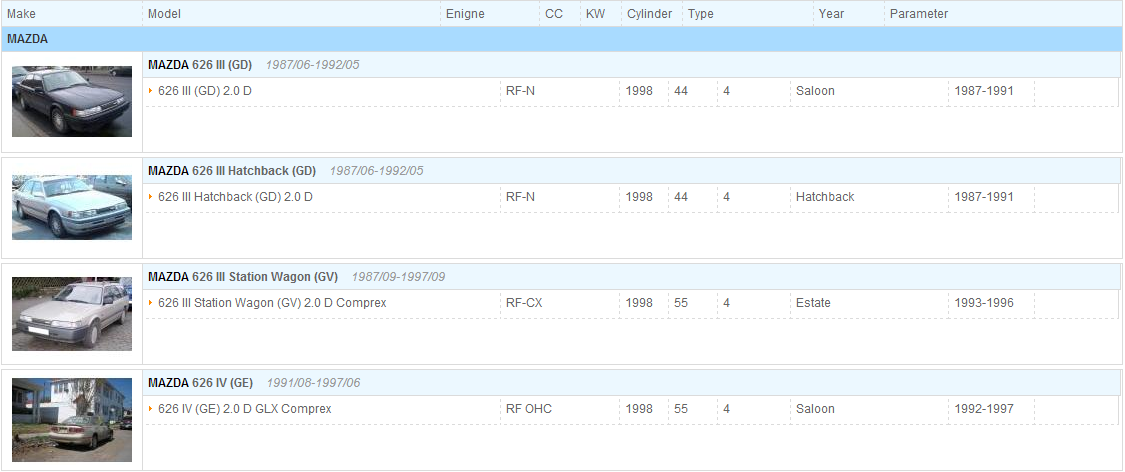Open the light blue 626 III Hatchback photo
Image resolution: width=1125 pixels, height=472 pixels.
[72, 207]
